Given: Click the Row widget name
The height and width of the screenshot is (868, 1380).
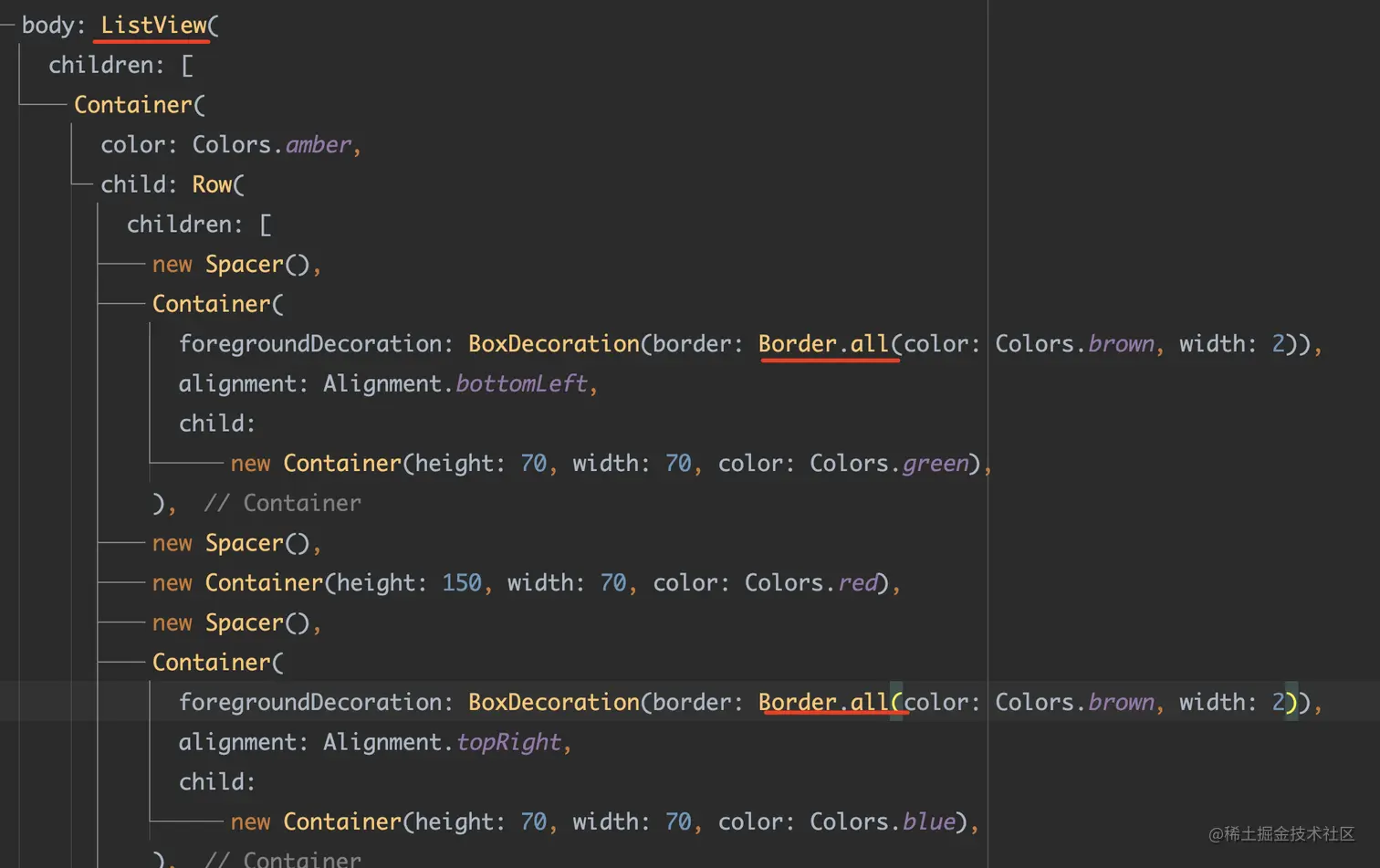Looking at the screenshot, I should (x=212, y=184).
